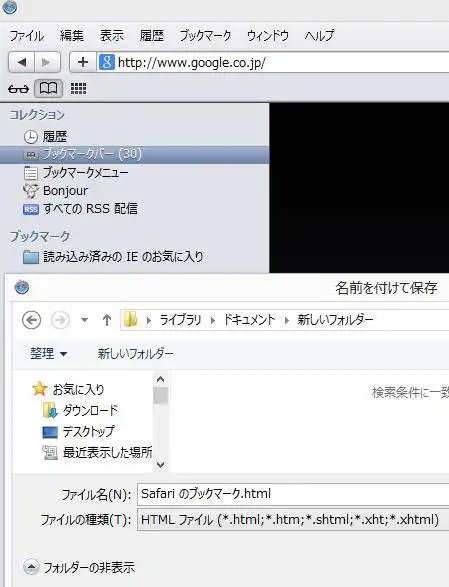
Task: Click the bookmarks menu list icon
Action: click(31, 173)
